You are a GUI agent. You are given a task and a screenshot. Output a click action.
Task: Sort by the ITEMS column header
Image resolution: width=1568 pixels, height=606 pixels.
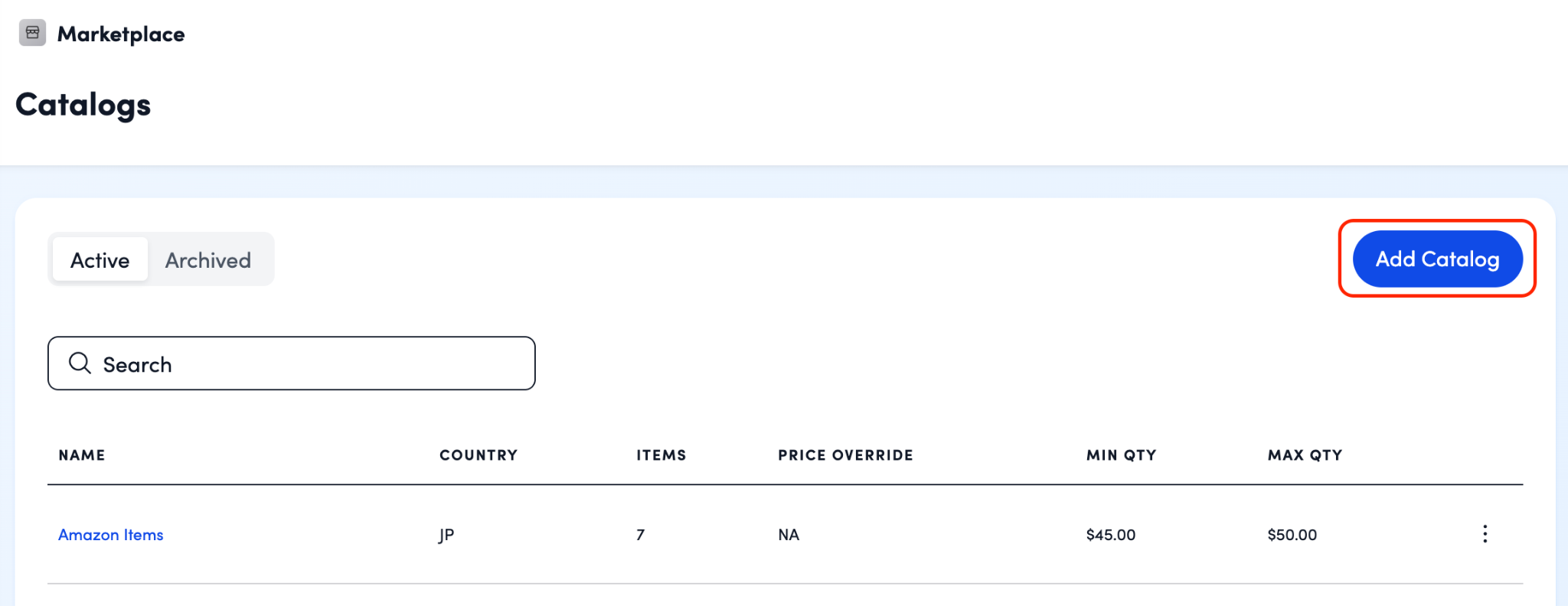click(661, 455)
